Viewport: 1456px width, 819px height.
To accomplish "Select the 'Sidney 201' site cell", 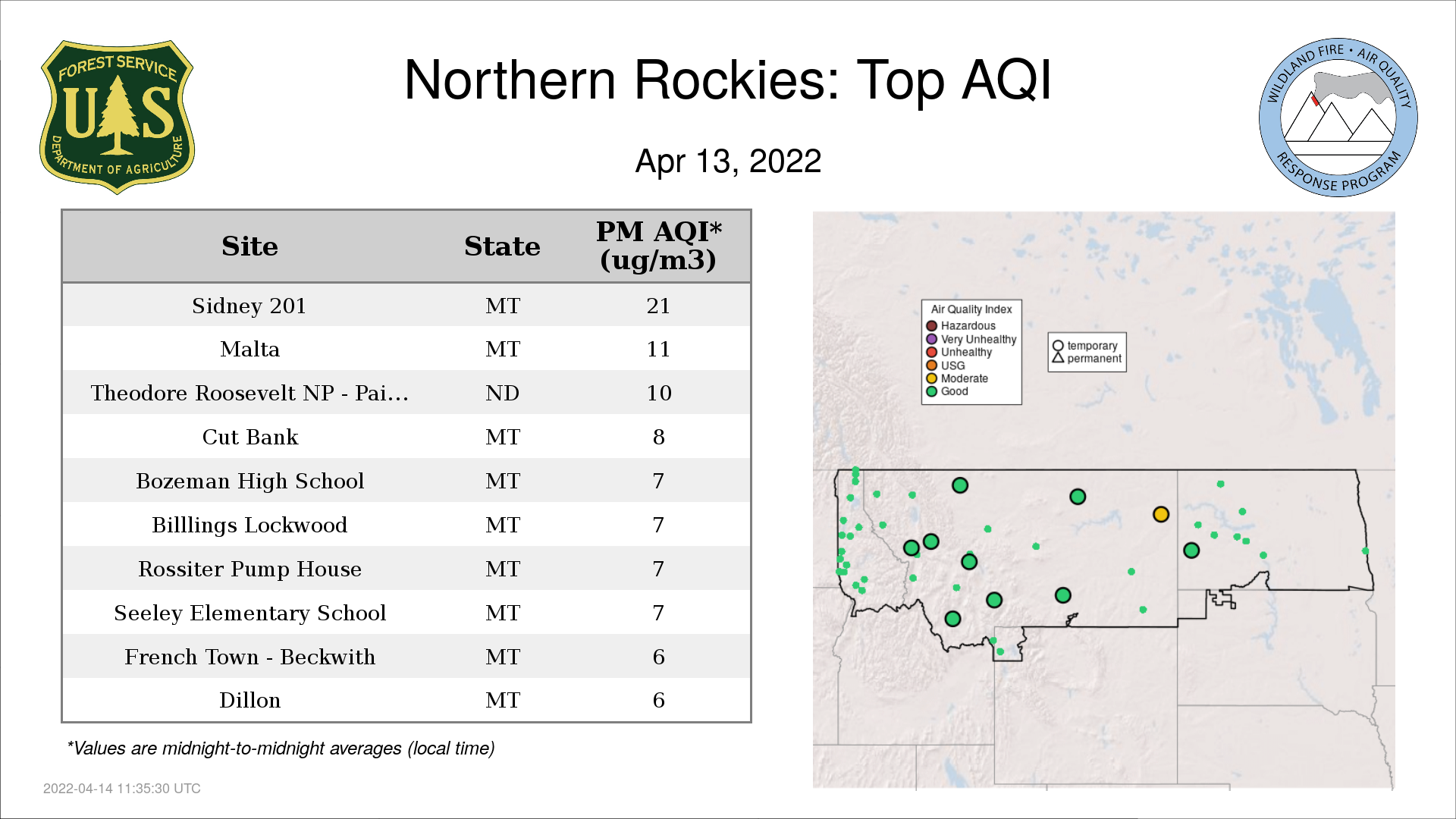I will point(249,306).
